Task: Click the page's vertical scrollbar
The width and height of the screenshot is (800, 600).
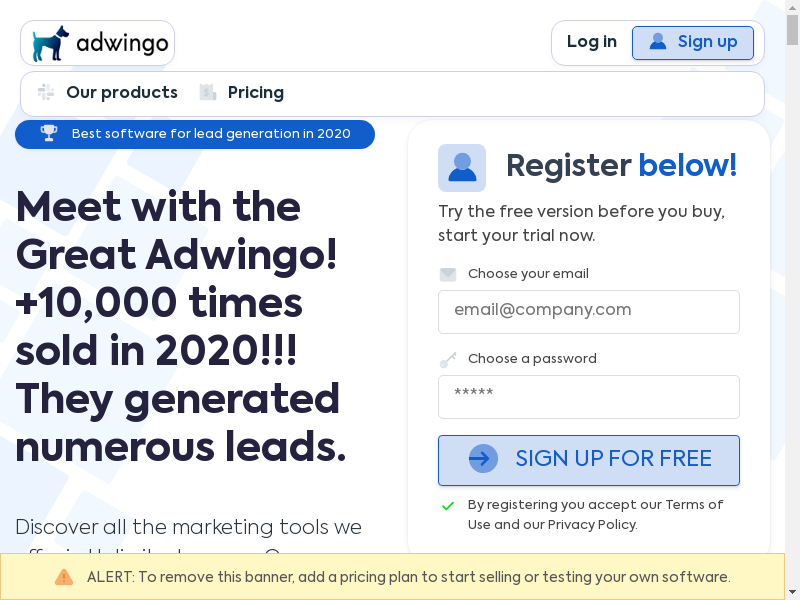Action: point(793,300)
